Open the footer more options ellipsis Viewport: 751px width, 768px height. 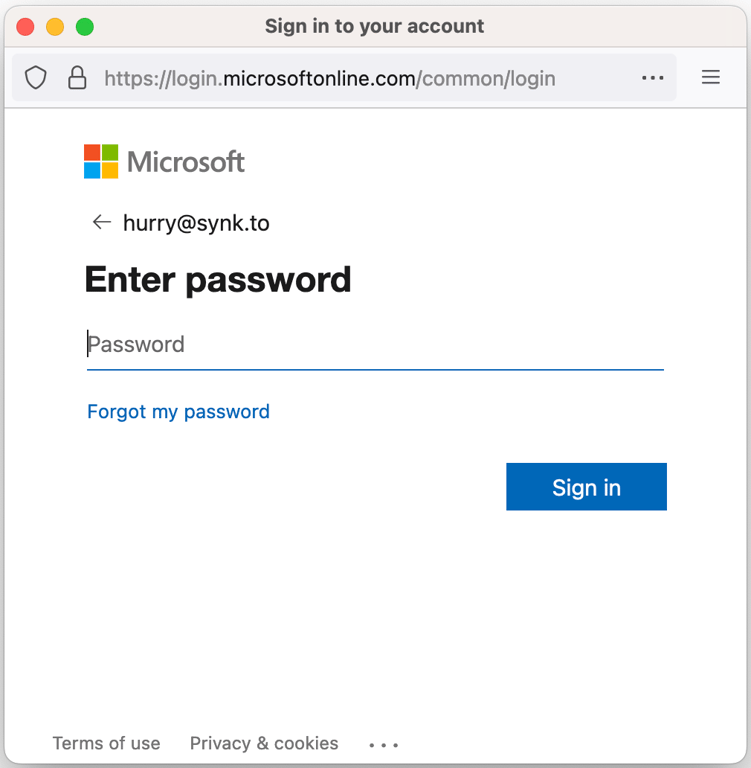pos(384,745)
